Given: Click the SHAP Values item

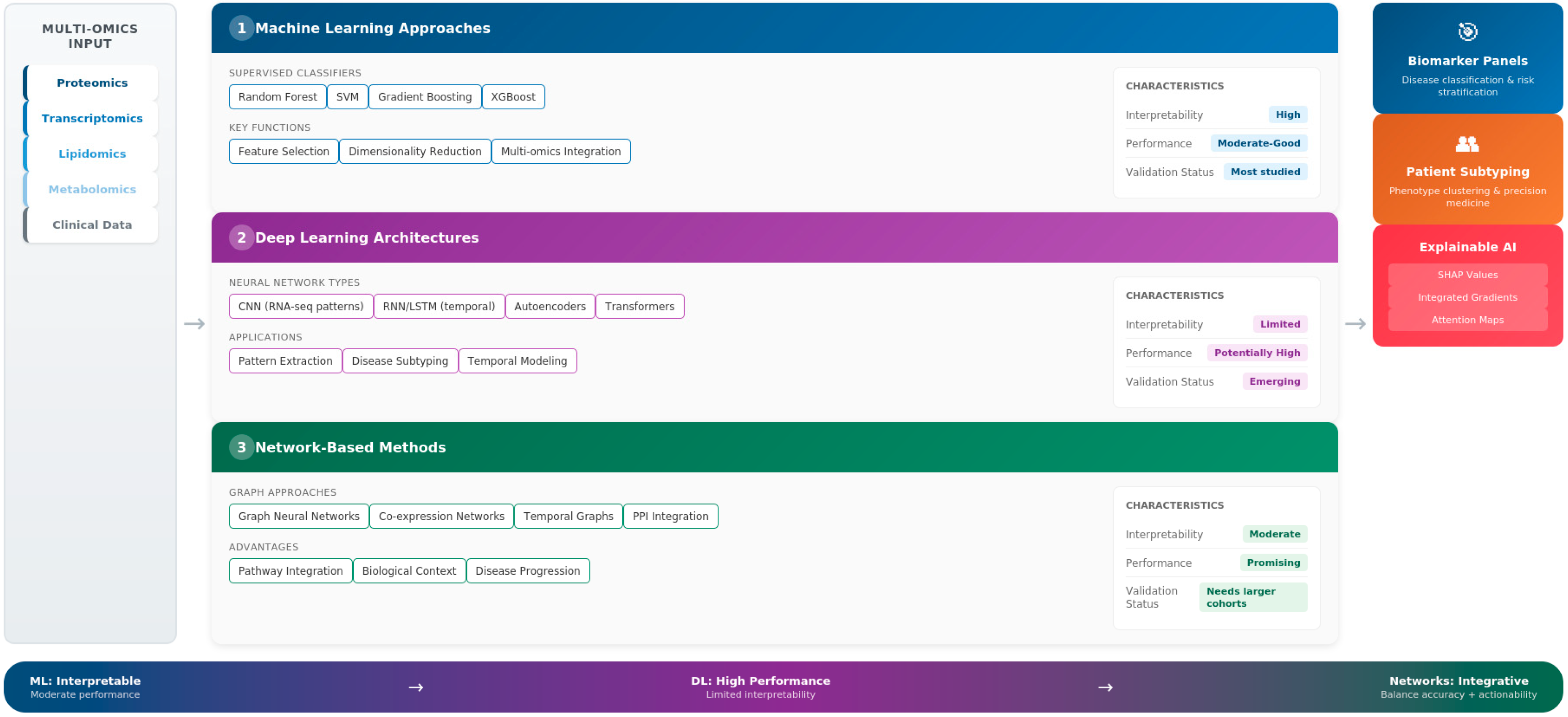Looking at the screenshot, I should coord(1468,275).
